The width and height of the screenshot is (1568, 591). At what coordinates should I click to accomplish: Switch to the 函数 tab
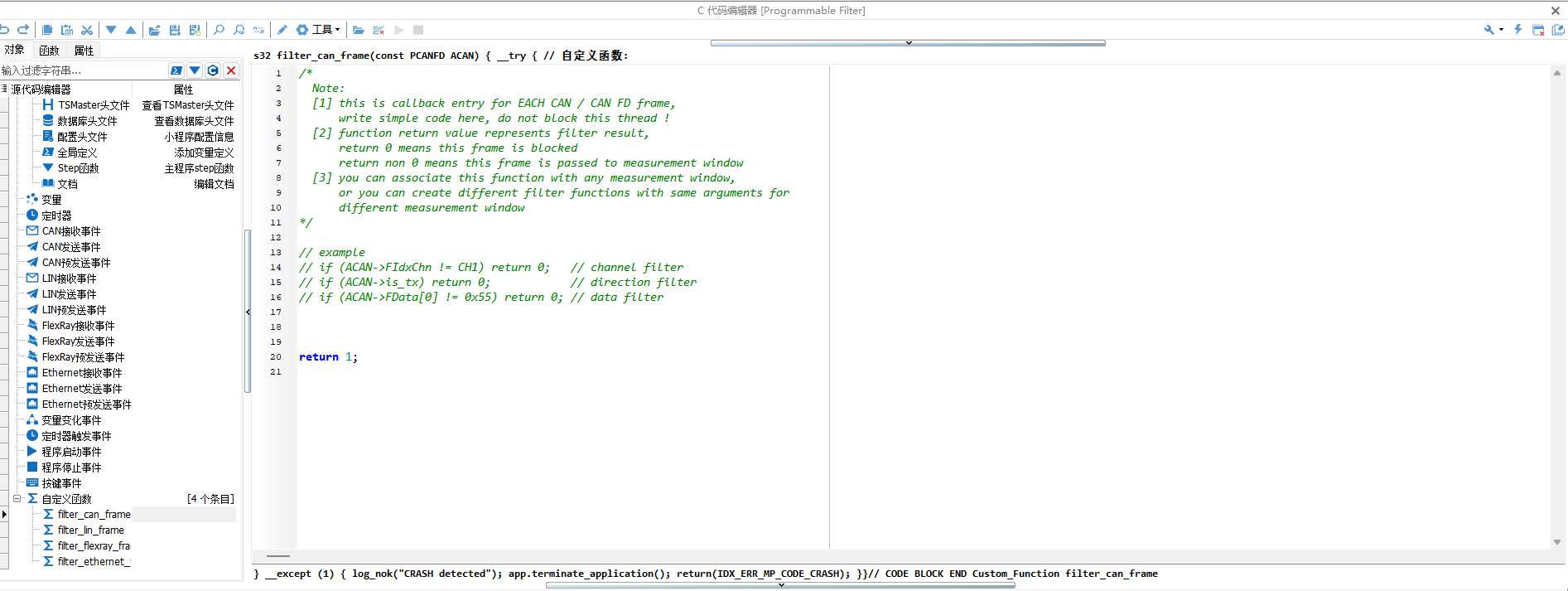49,51
